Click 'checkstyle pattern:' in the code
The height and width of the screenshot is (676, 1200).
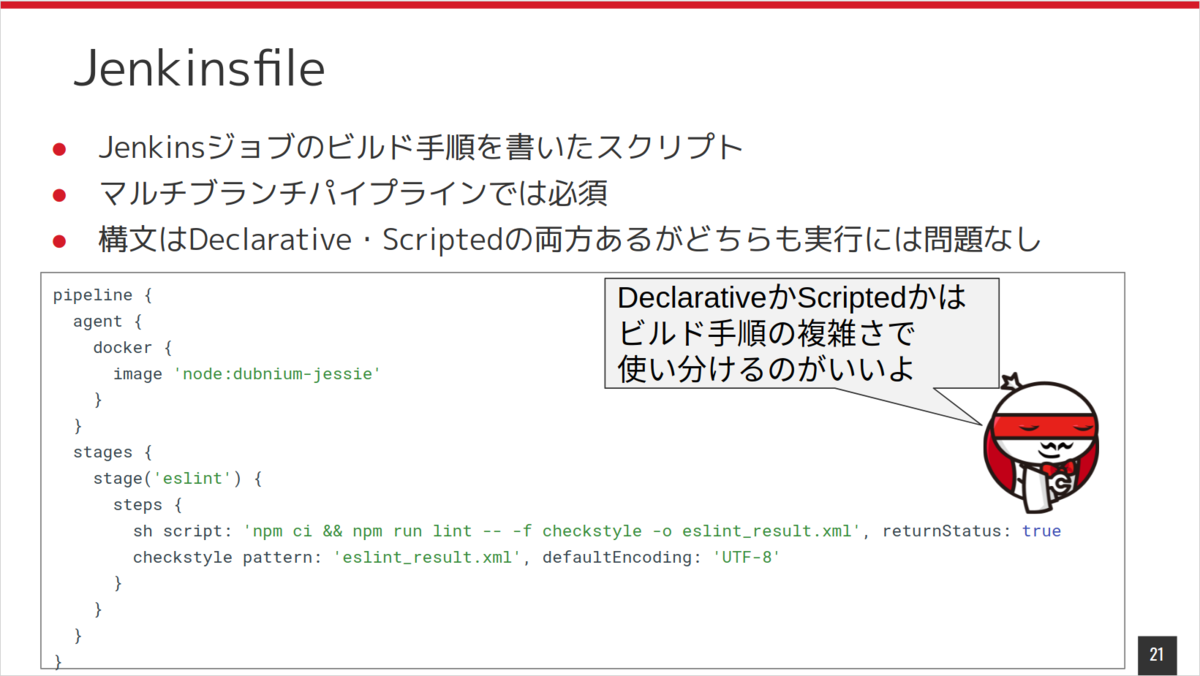pos(228,556)
